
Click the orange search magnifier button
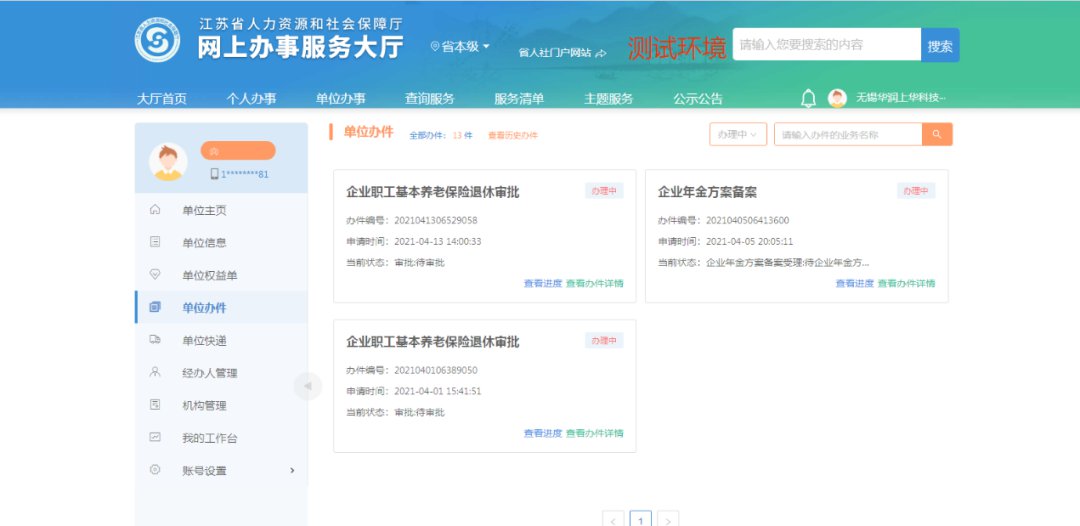point(937,134)
